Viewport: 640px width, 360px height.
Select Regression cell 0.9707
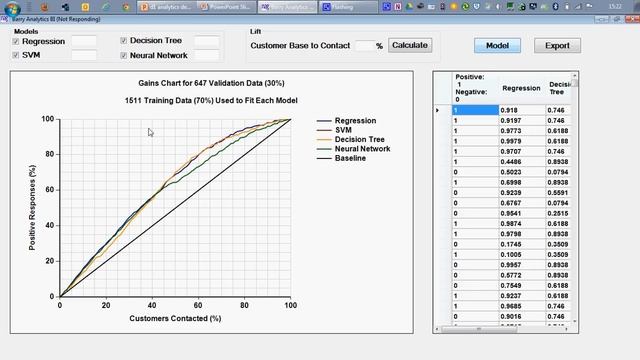(522, 151)
